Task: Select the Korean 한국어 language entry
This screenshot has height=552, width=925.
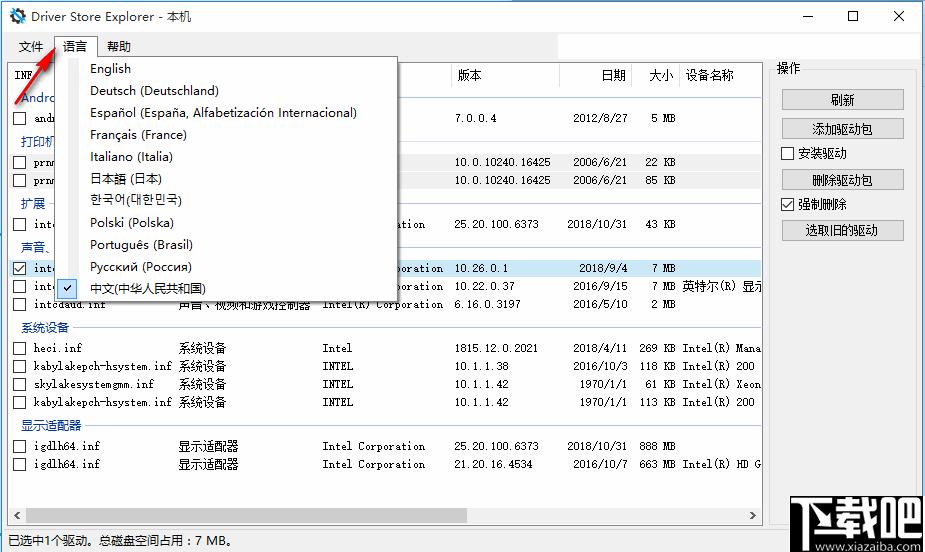Action: [x=136, y=201]
